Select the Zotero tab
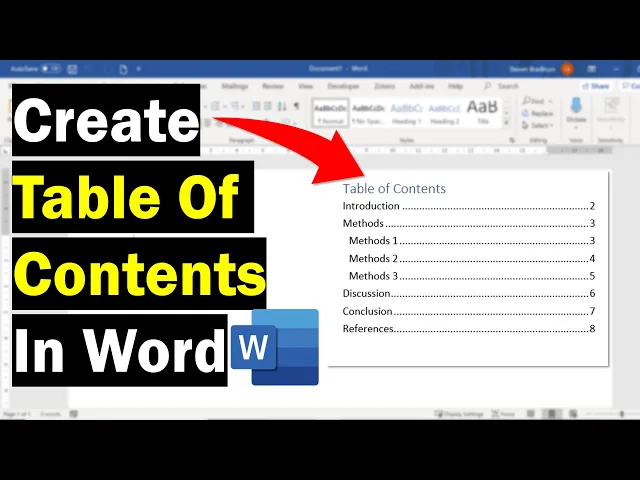 click(384, 86)
